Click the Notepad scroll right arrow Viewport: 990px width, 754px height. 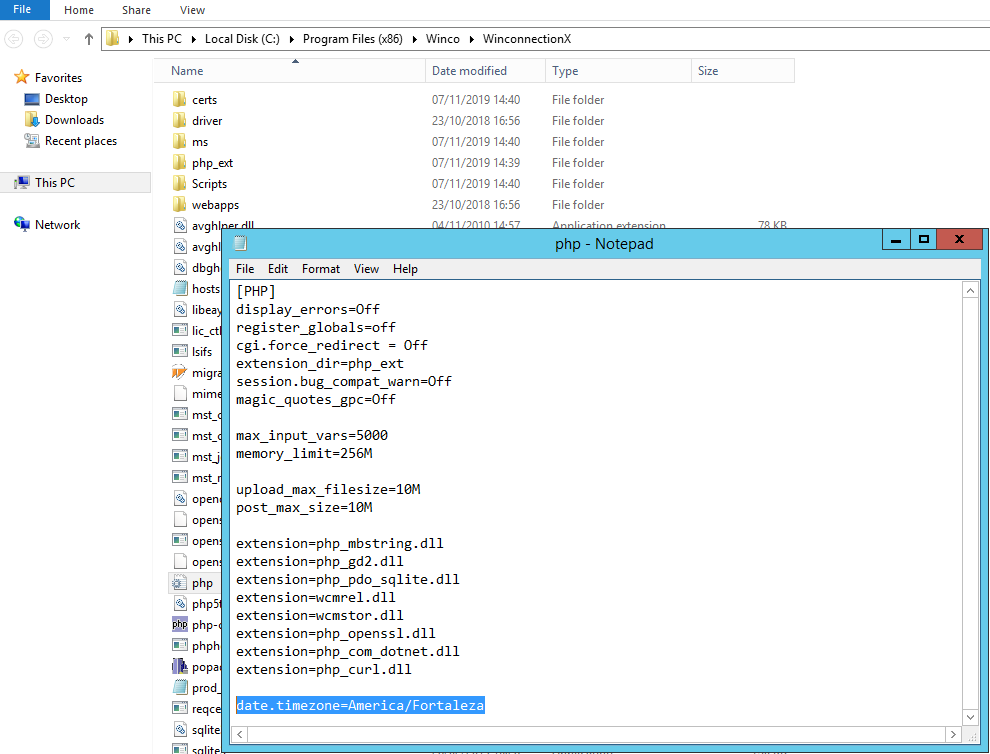tap(953, 734)
